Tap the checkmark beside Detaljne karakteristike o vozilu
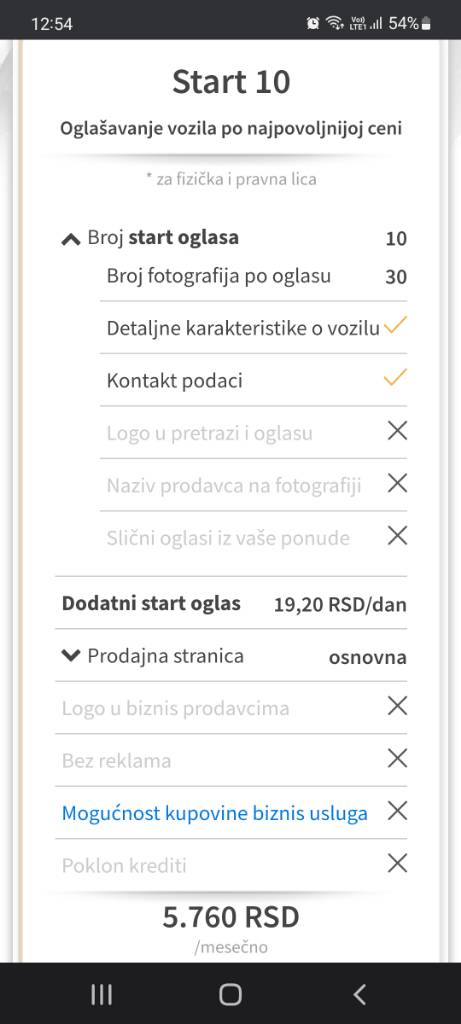 coord(396,326)
